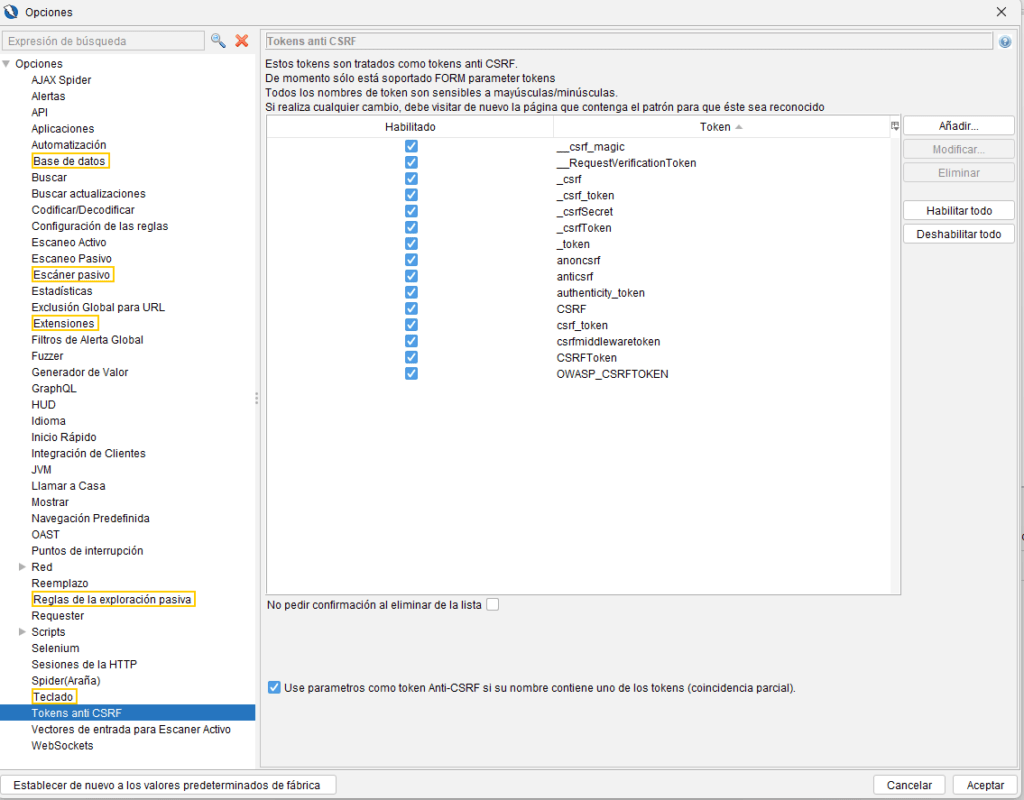Expand the Scripts tree node

23,632
